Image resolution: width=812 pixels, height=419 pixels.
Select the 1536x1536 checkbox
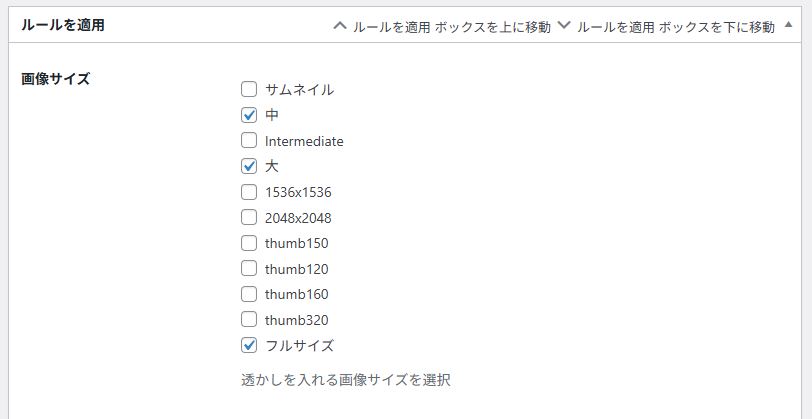249,192
